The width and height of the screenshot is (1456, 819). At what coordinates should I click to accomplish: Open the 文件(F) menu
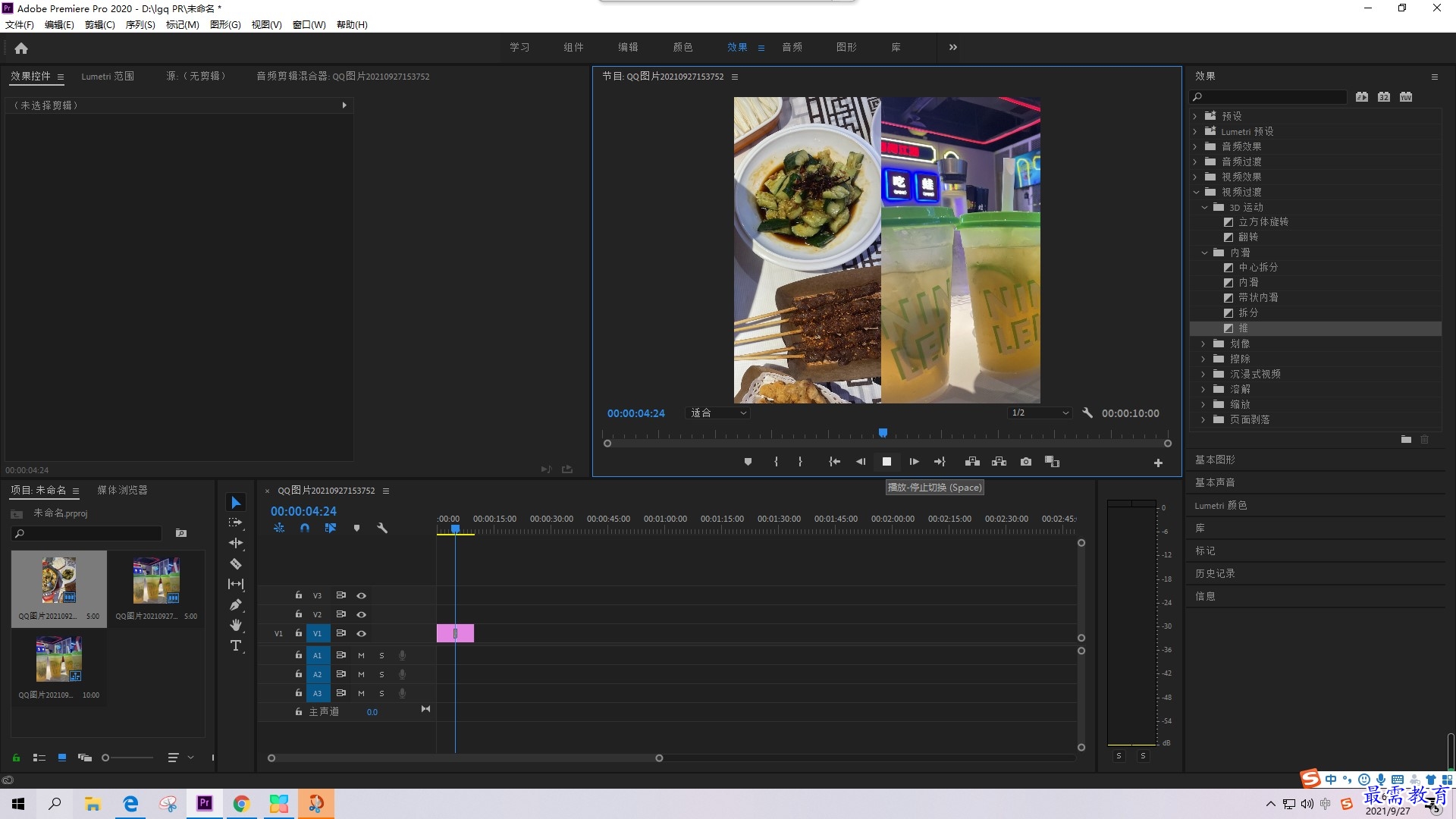[x=20, y=25]
